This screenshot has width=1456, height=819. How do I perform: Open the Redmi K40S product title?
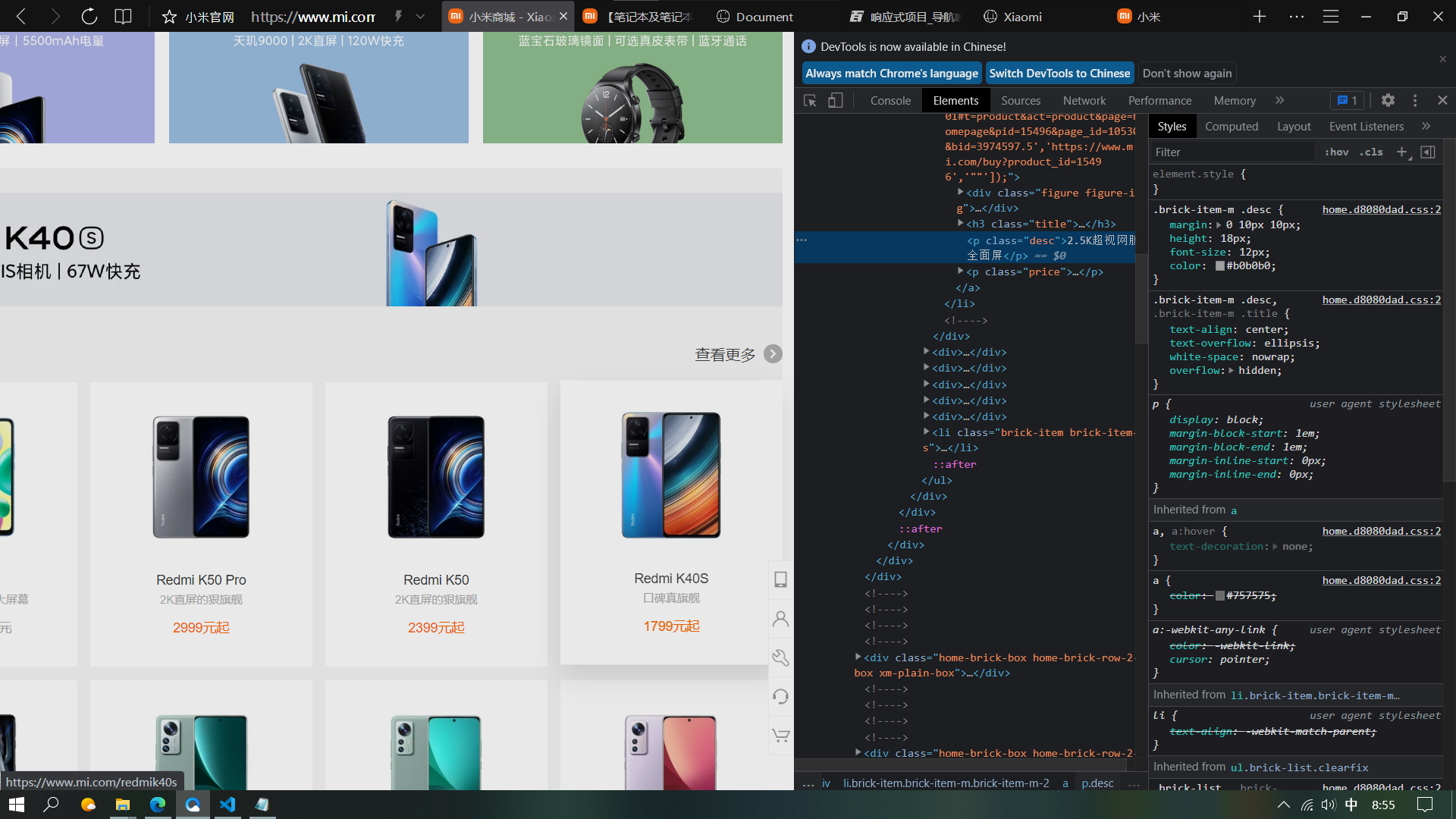671,579
